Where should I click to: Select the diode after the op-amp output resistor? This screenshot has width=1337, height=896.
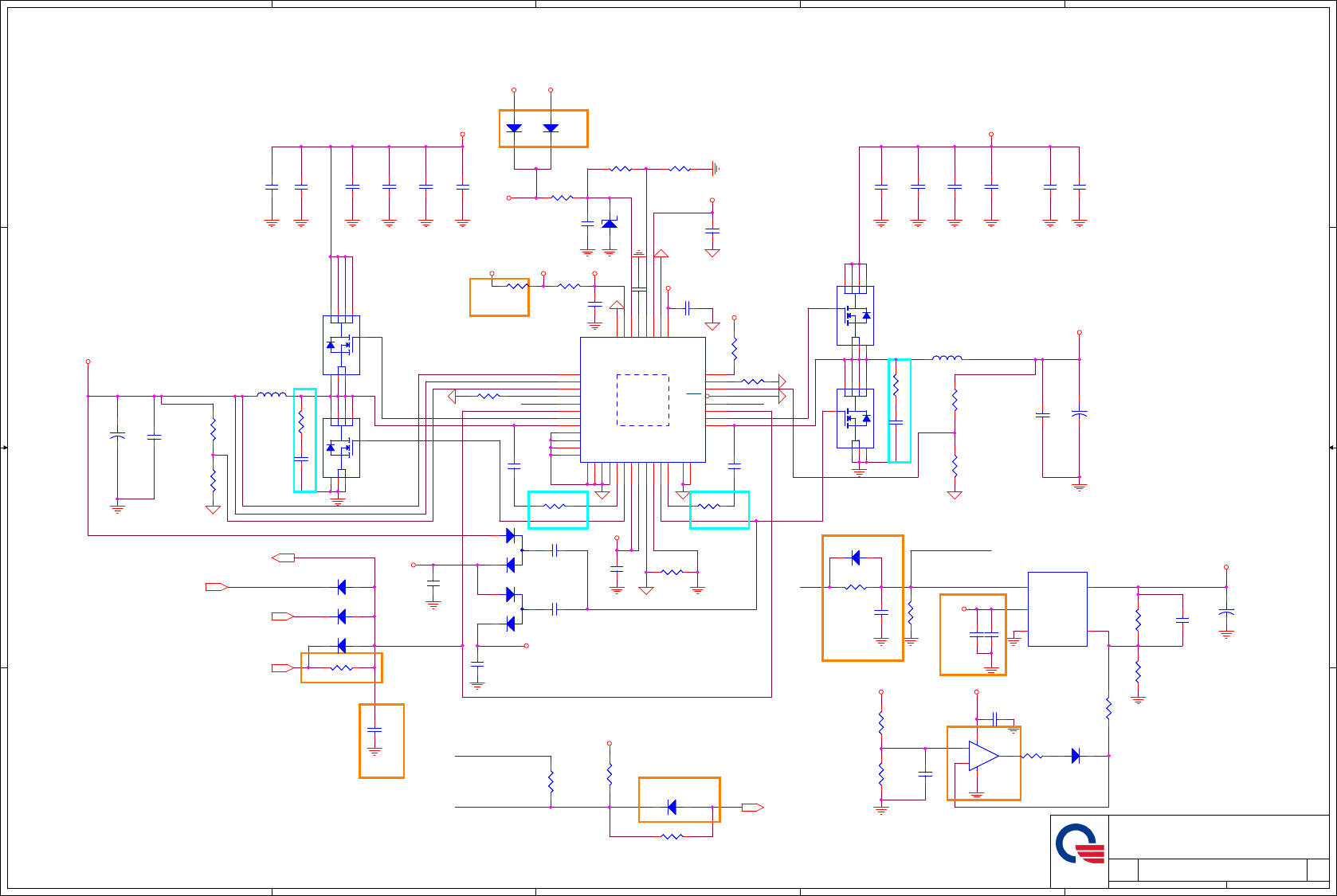(x=1076, y=756)
